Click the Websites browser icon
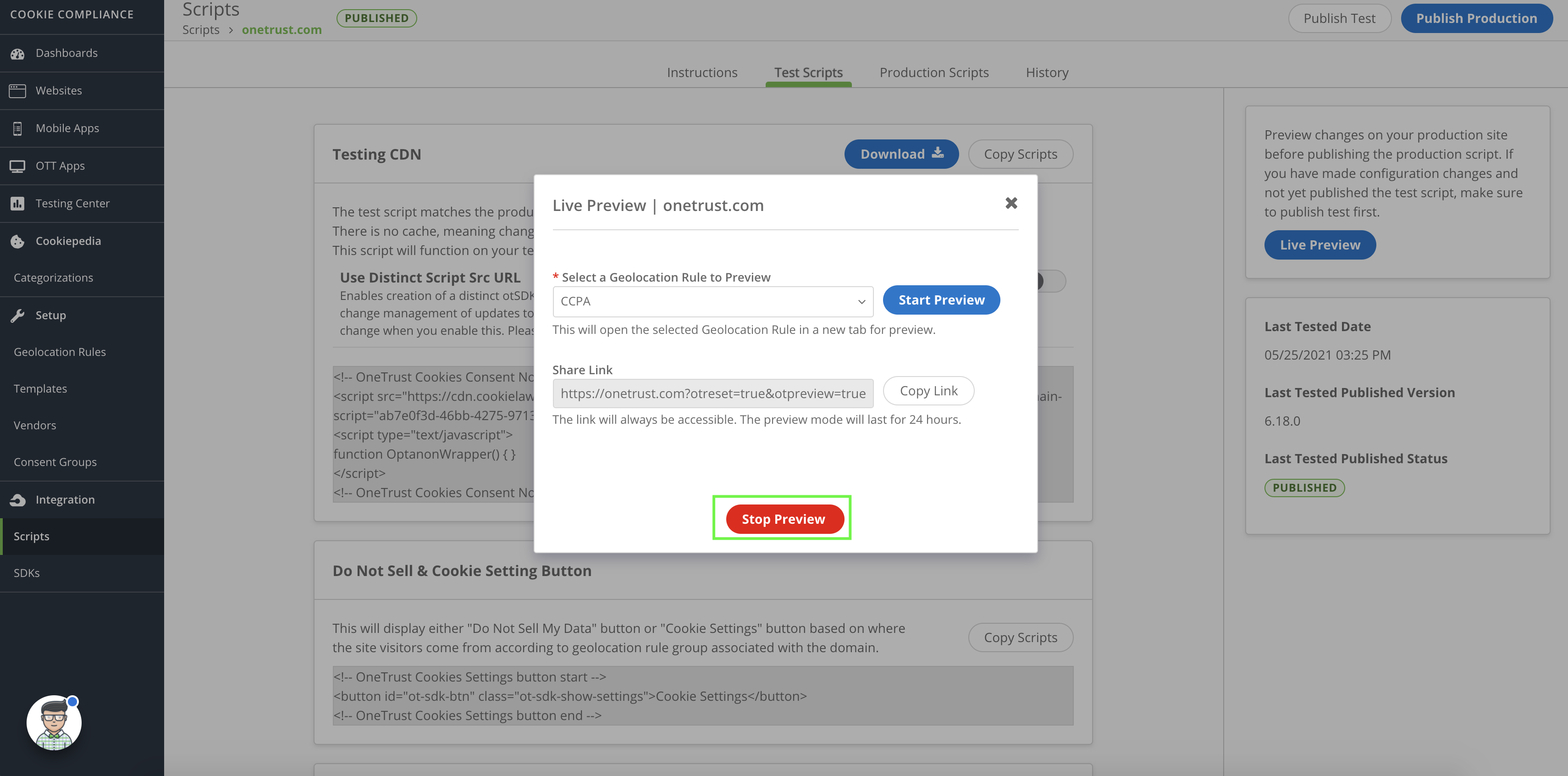 point(18,91)
